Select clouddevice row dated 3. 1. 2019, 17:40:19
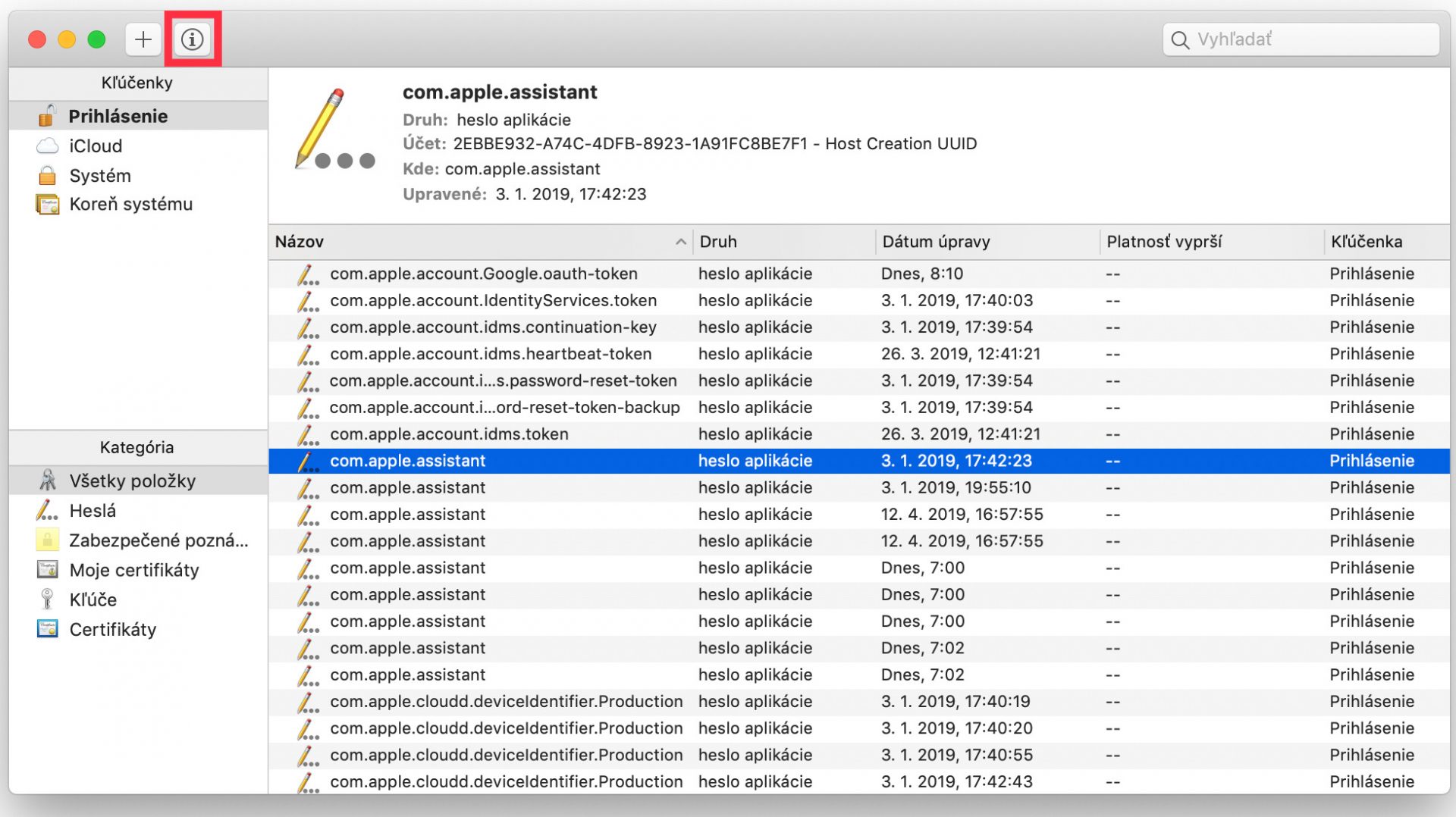The image size is (1456, 817). (859, 701)
